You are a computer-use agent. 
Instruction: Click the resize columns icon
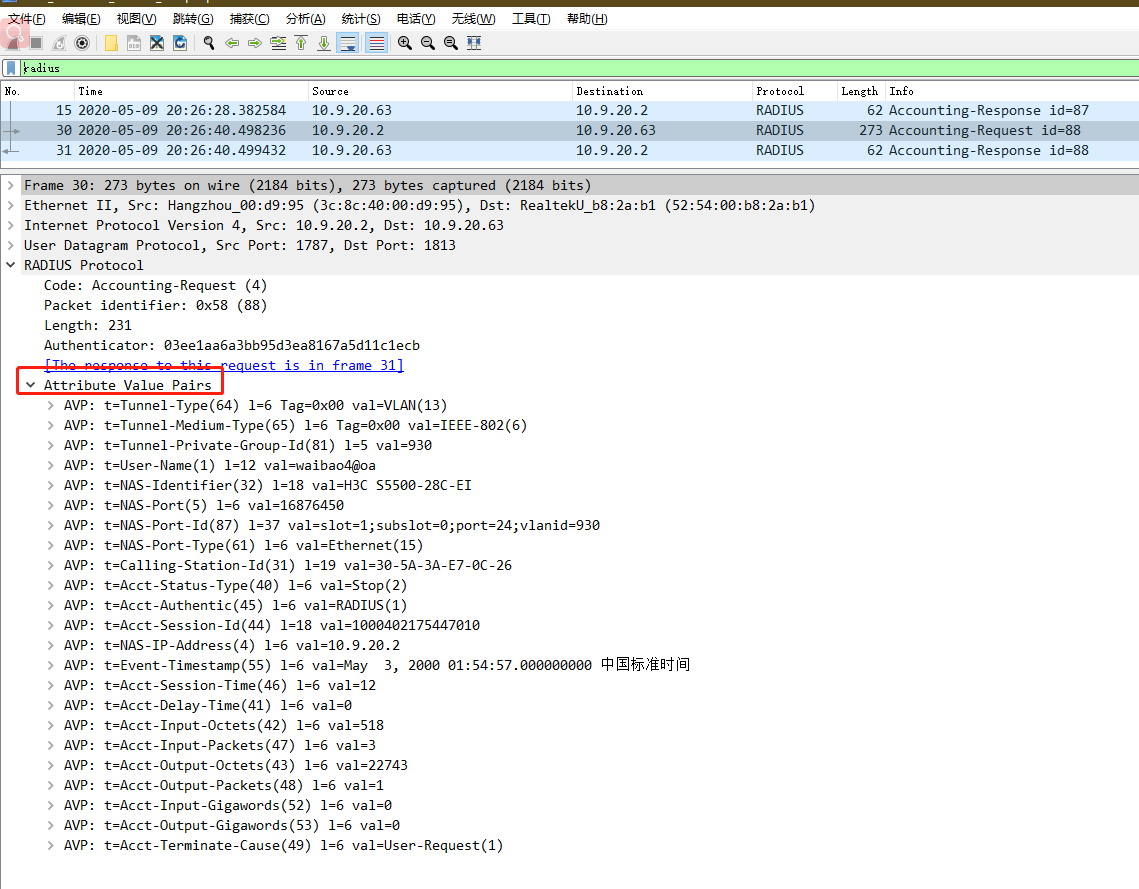tap(474, 43)
